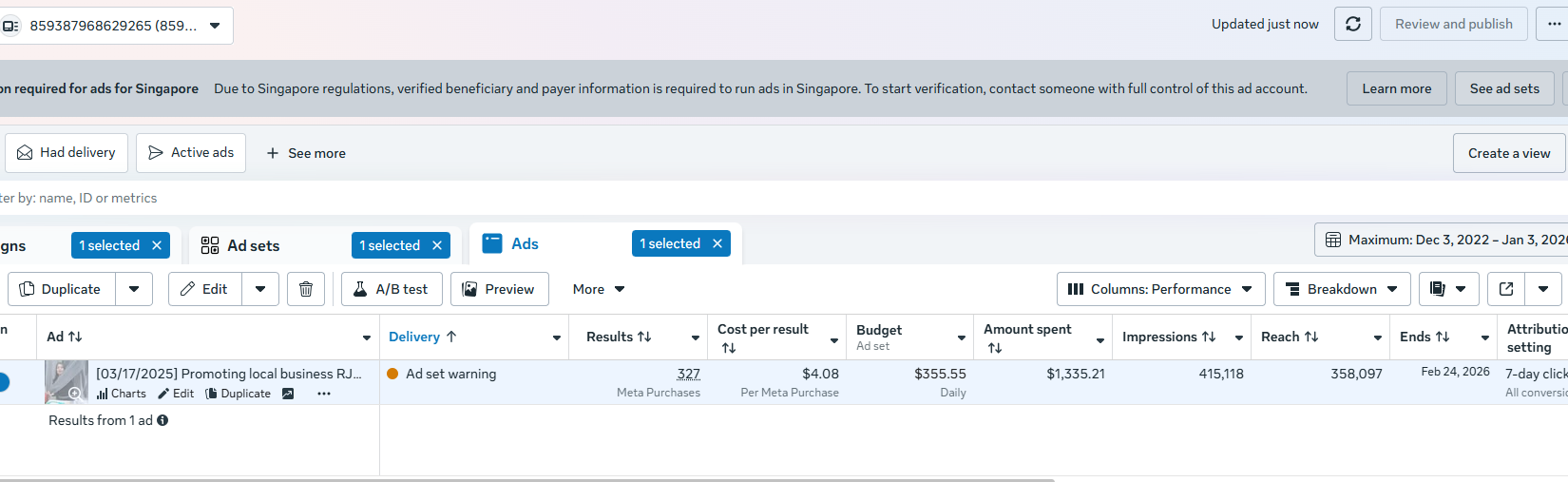
Task: Click the A/B test button
Action: pos(392,289)
